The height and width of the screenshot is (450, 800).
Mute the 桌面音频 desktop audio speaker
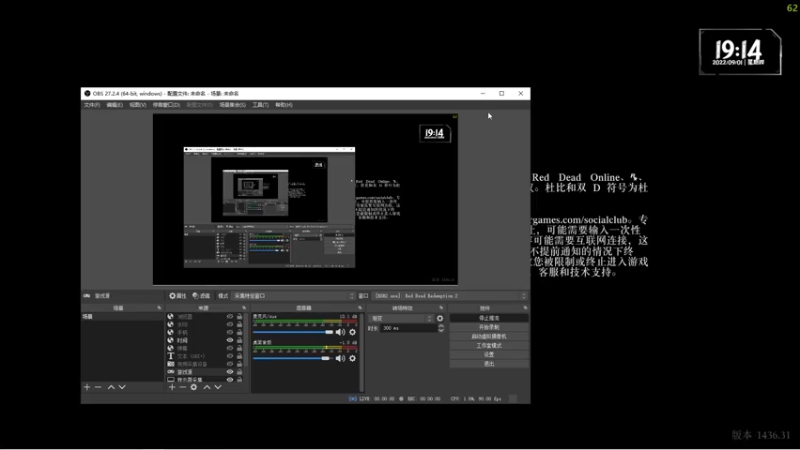(340, 358)
